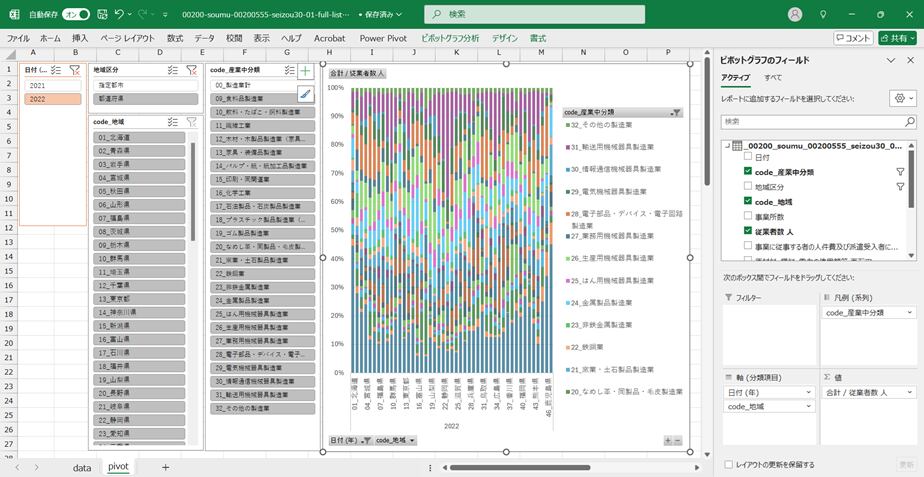Click the 検索 search box in title bar

[534, 14]
